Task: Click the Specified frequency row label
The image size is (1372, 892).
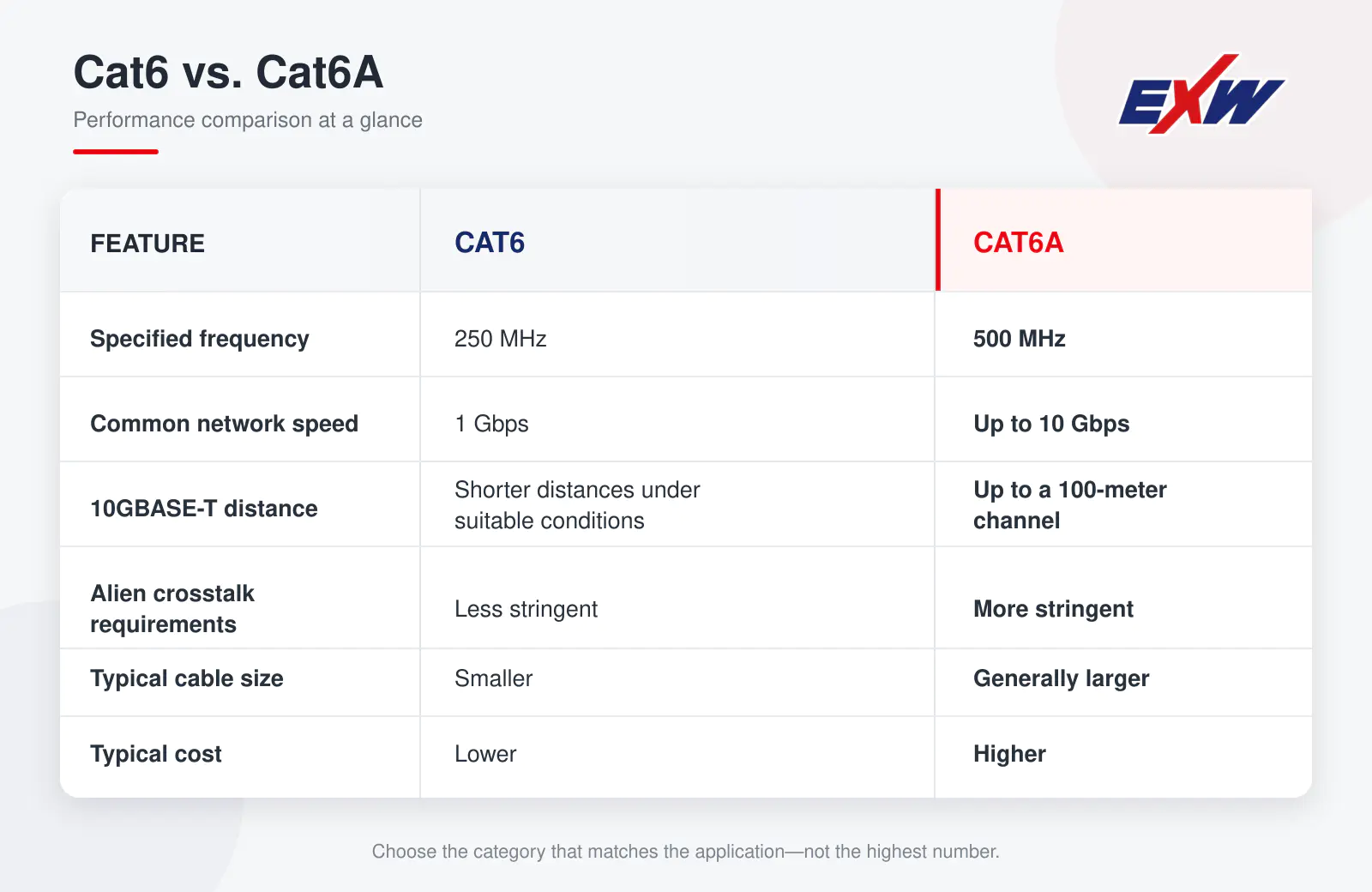Action: pyautogui.click(x=200, y=339)
